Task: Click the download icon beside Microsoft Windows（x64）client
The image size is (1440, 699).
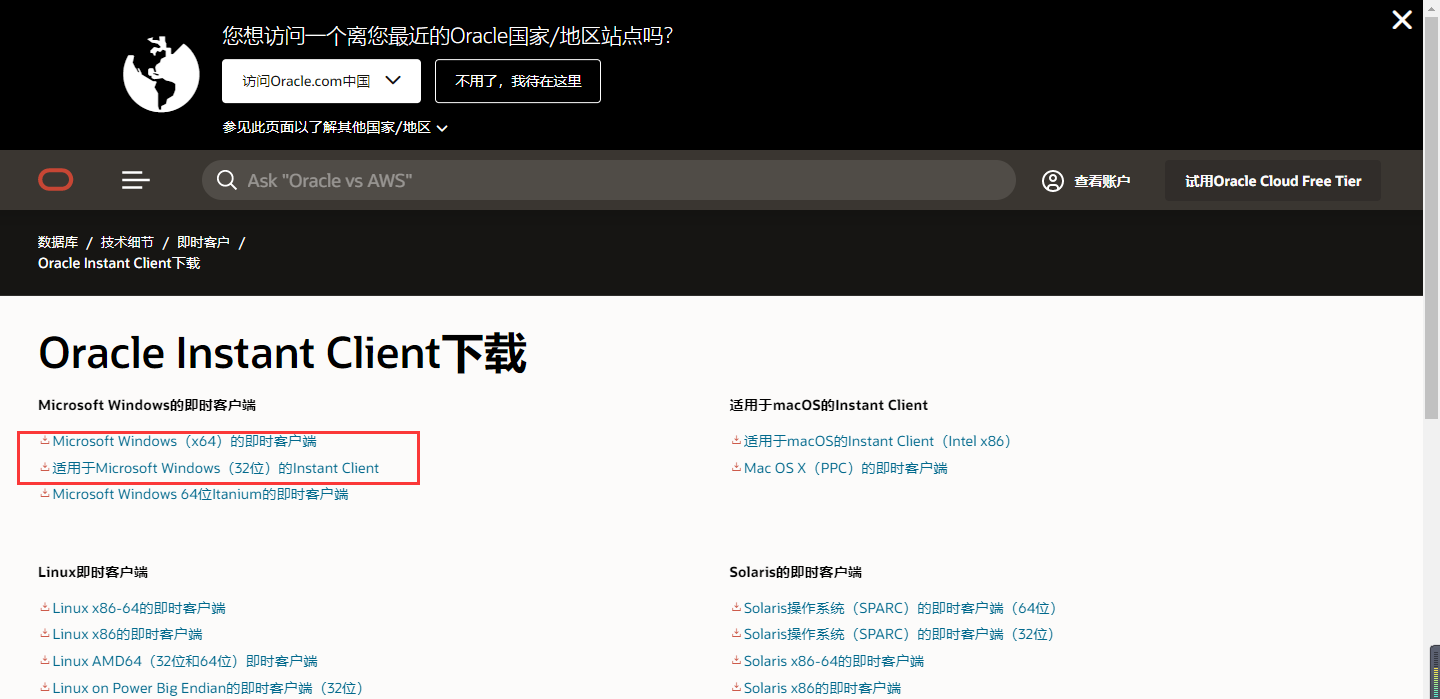Action: click(x=44, y=440)
